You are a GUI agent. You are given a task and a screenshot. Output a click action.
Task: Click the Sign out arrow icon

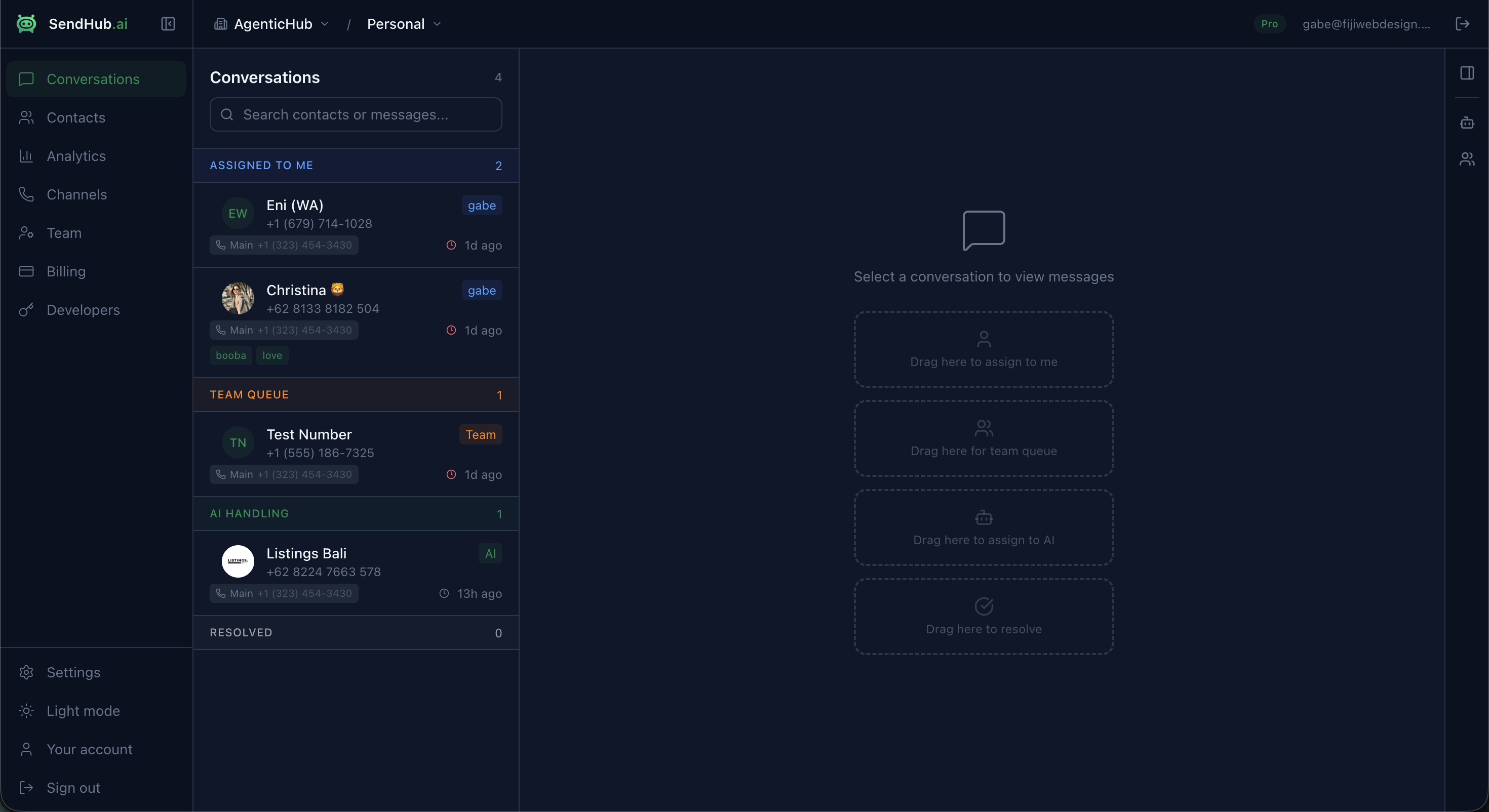[x=26, y=787]
